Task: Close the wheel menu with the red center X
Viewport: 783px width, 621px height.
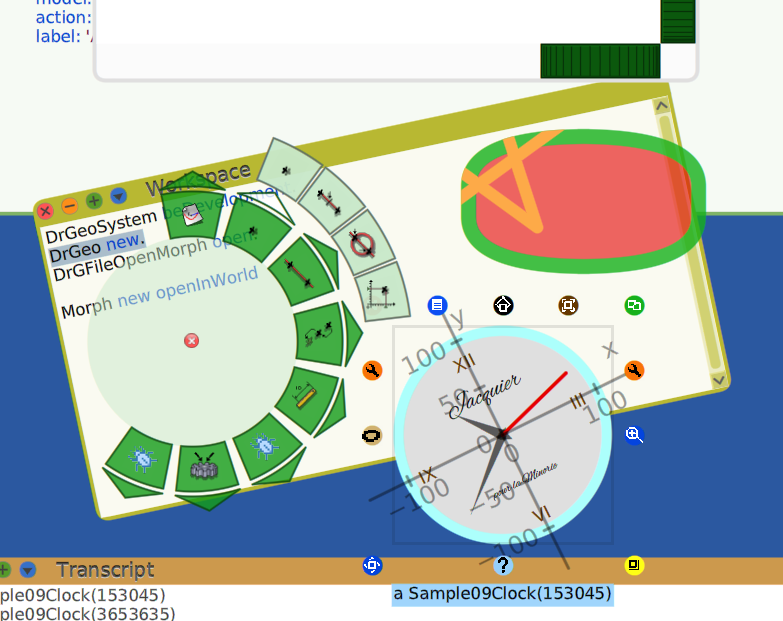Action: pos(191,340)
